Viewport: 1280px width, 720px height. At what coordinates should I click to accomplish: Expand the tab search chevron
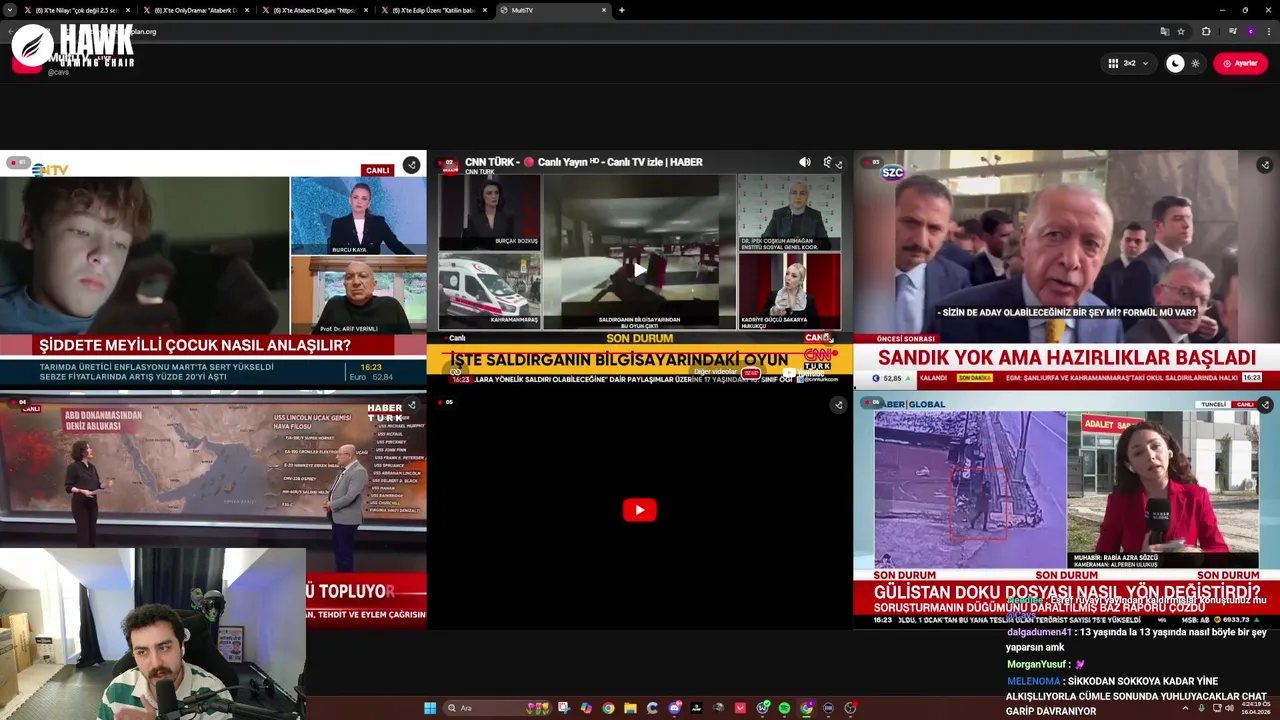click(x=9, y=10)
